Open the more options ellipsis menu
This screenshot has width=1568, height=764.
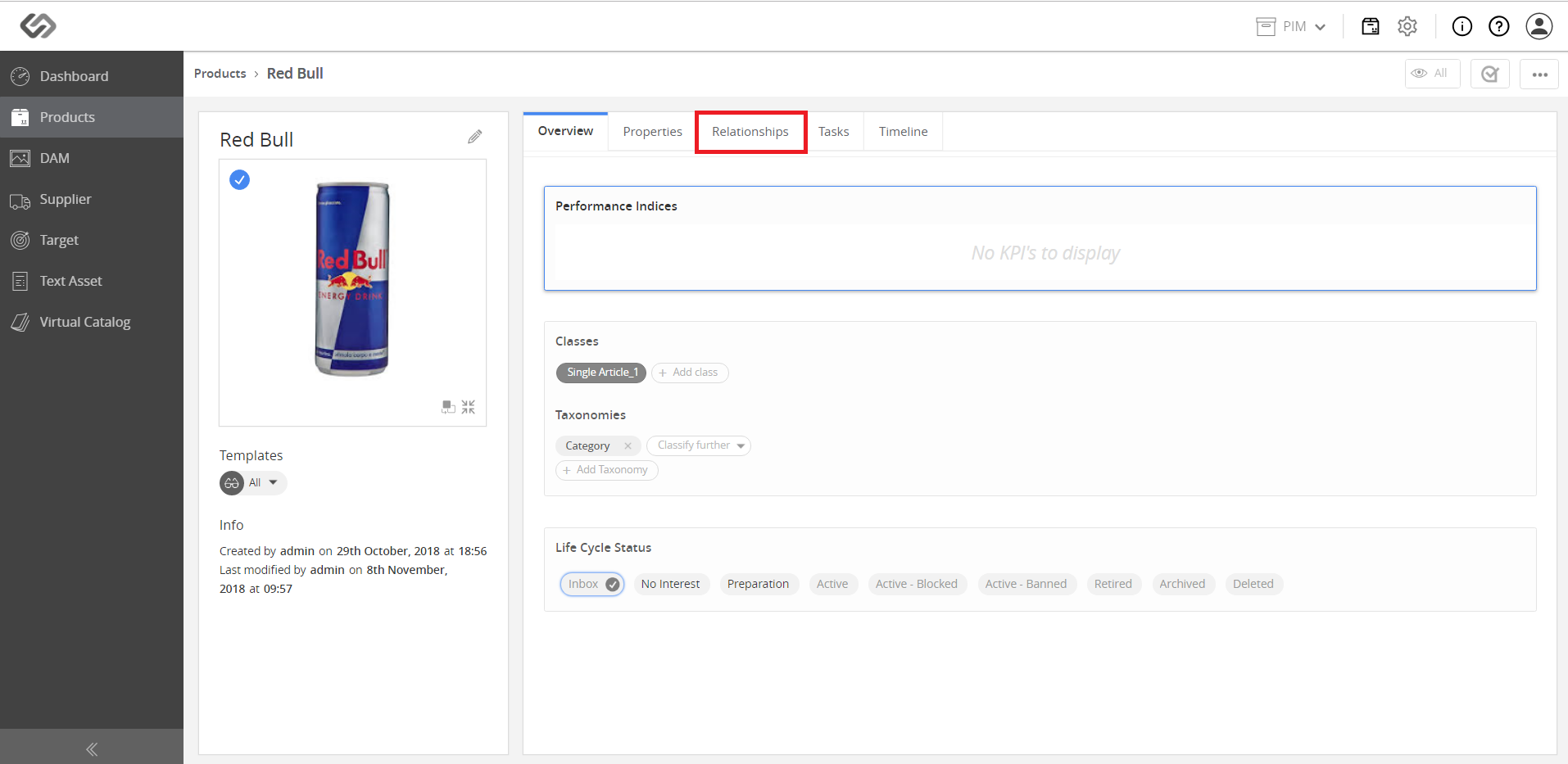1539,74
